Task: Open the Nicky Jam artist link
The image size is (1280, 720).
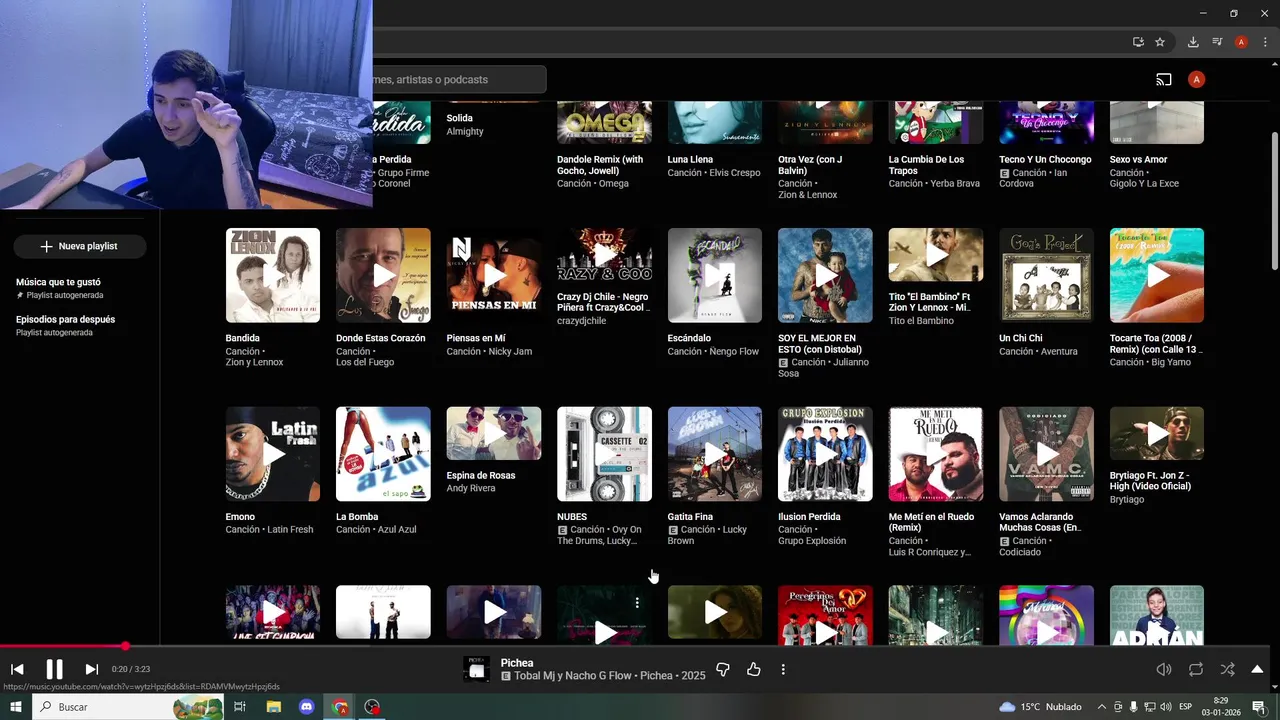Action: coord(510,351)
